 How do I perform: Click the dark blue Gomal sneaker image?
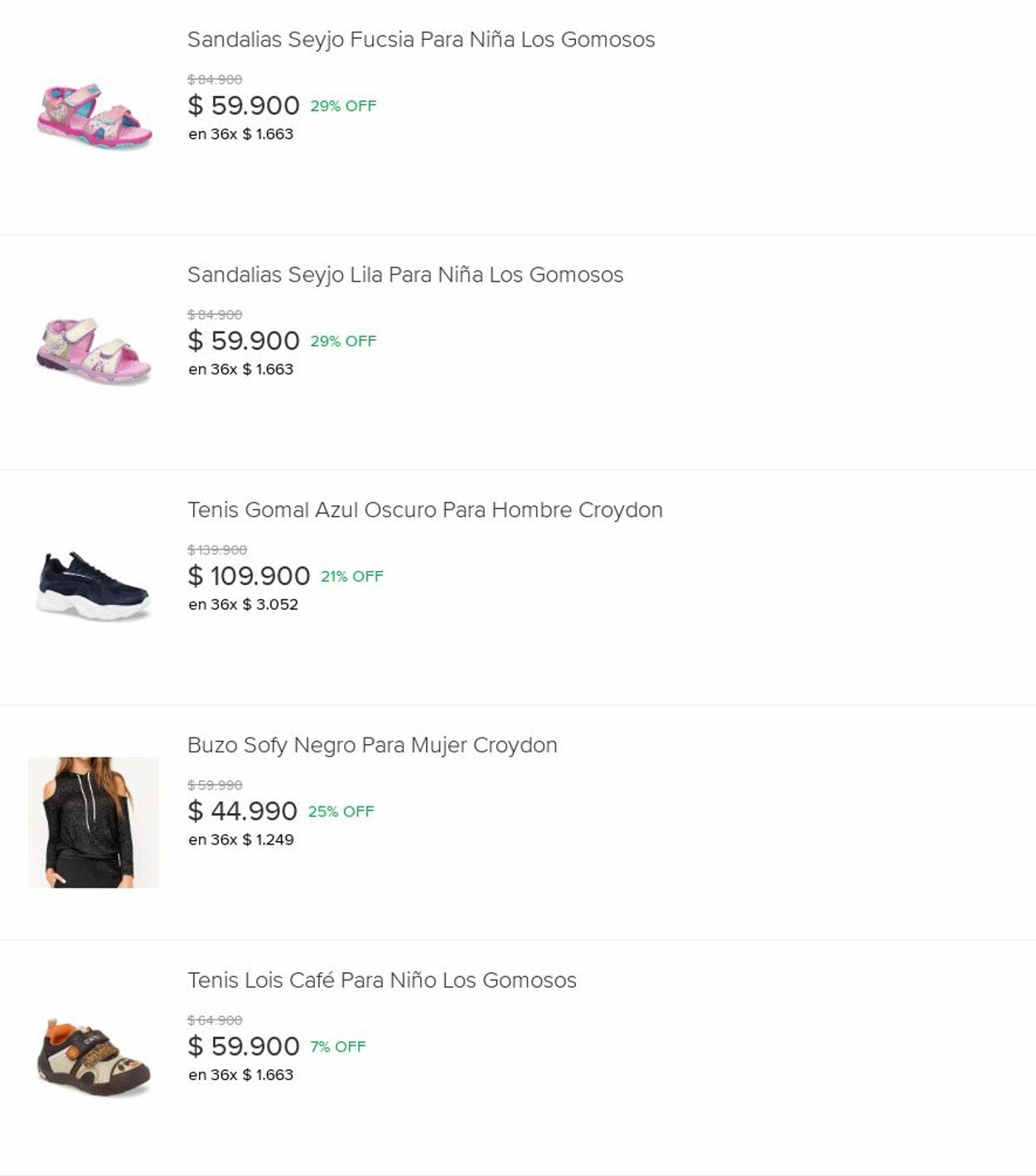(94, 586)
